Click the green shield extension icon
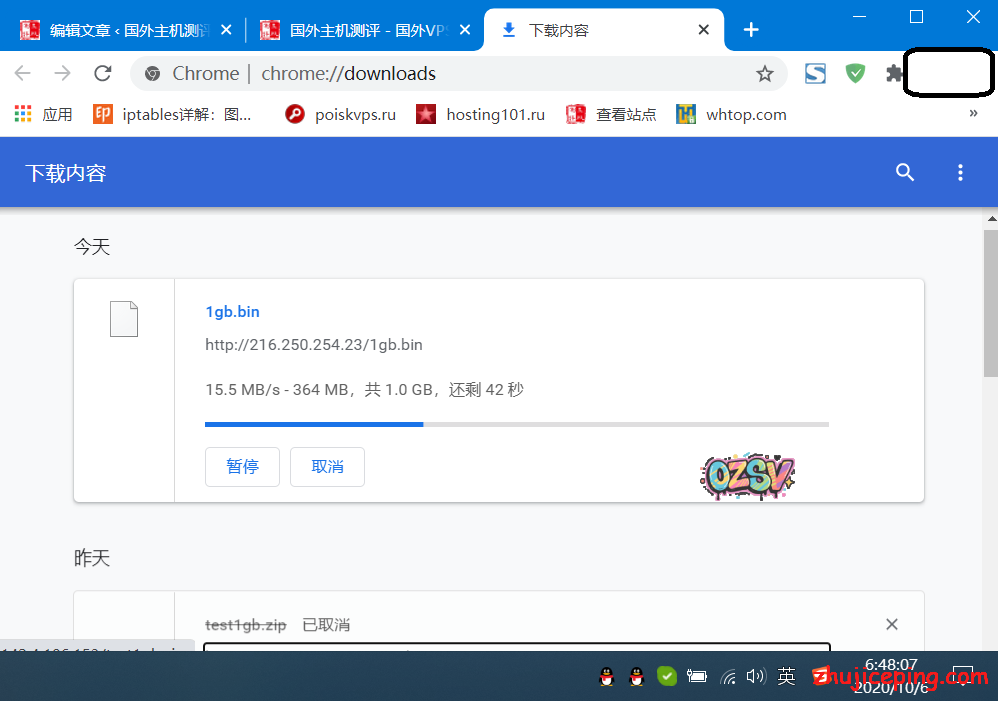 [855, 73]
